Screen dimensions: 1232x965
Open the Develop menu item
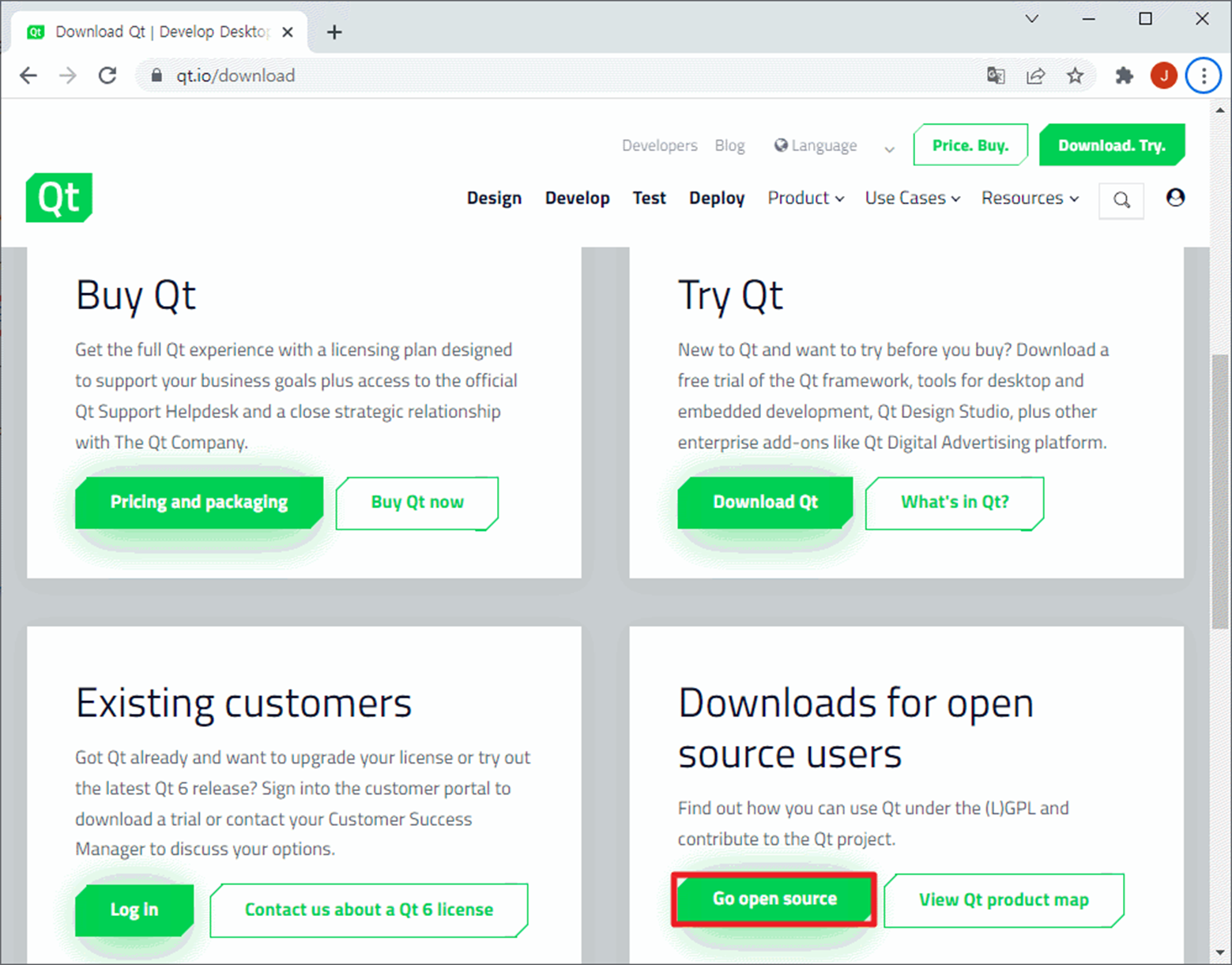[x=577, y=198]
